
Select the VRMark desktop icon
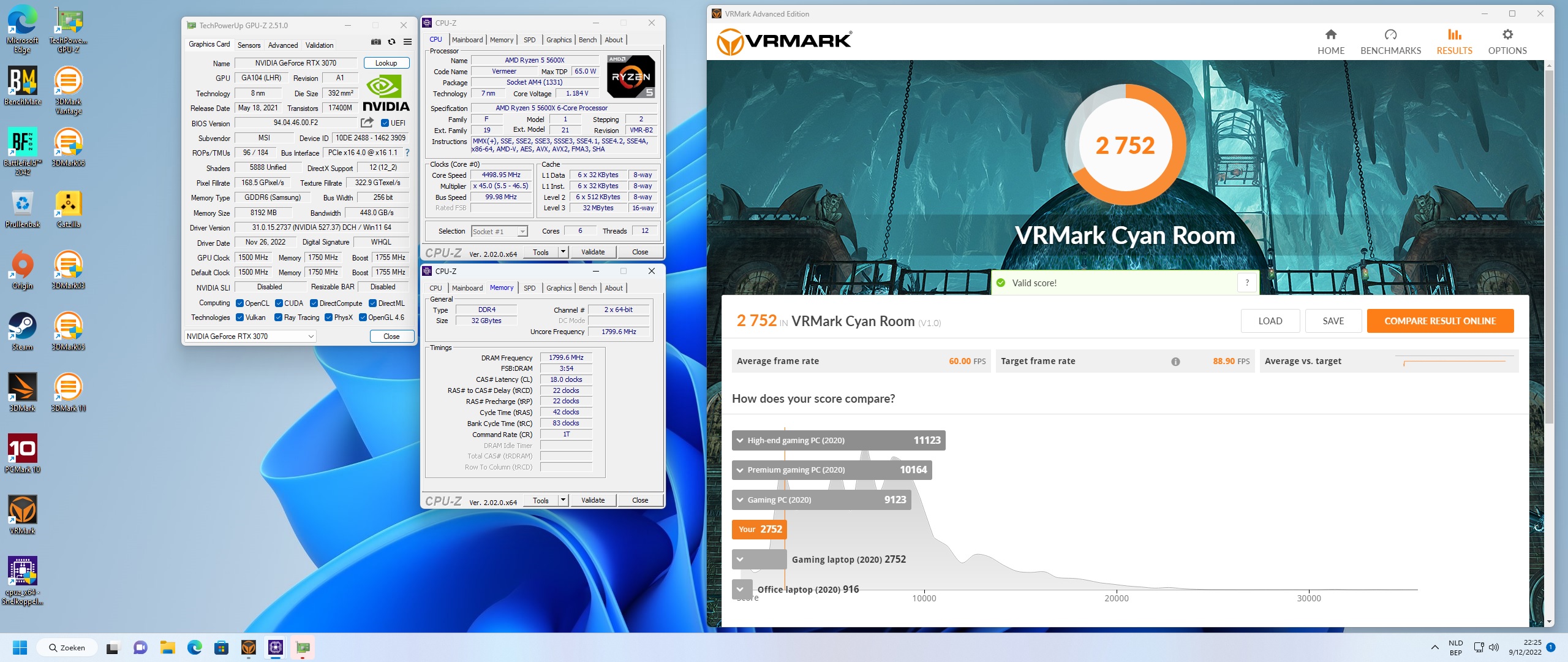pos(22,515)
